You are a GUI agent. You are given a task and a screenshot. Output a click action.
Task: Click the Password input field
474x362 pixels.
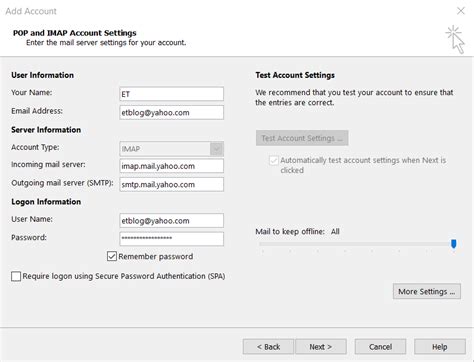coord(172,239)
